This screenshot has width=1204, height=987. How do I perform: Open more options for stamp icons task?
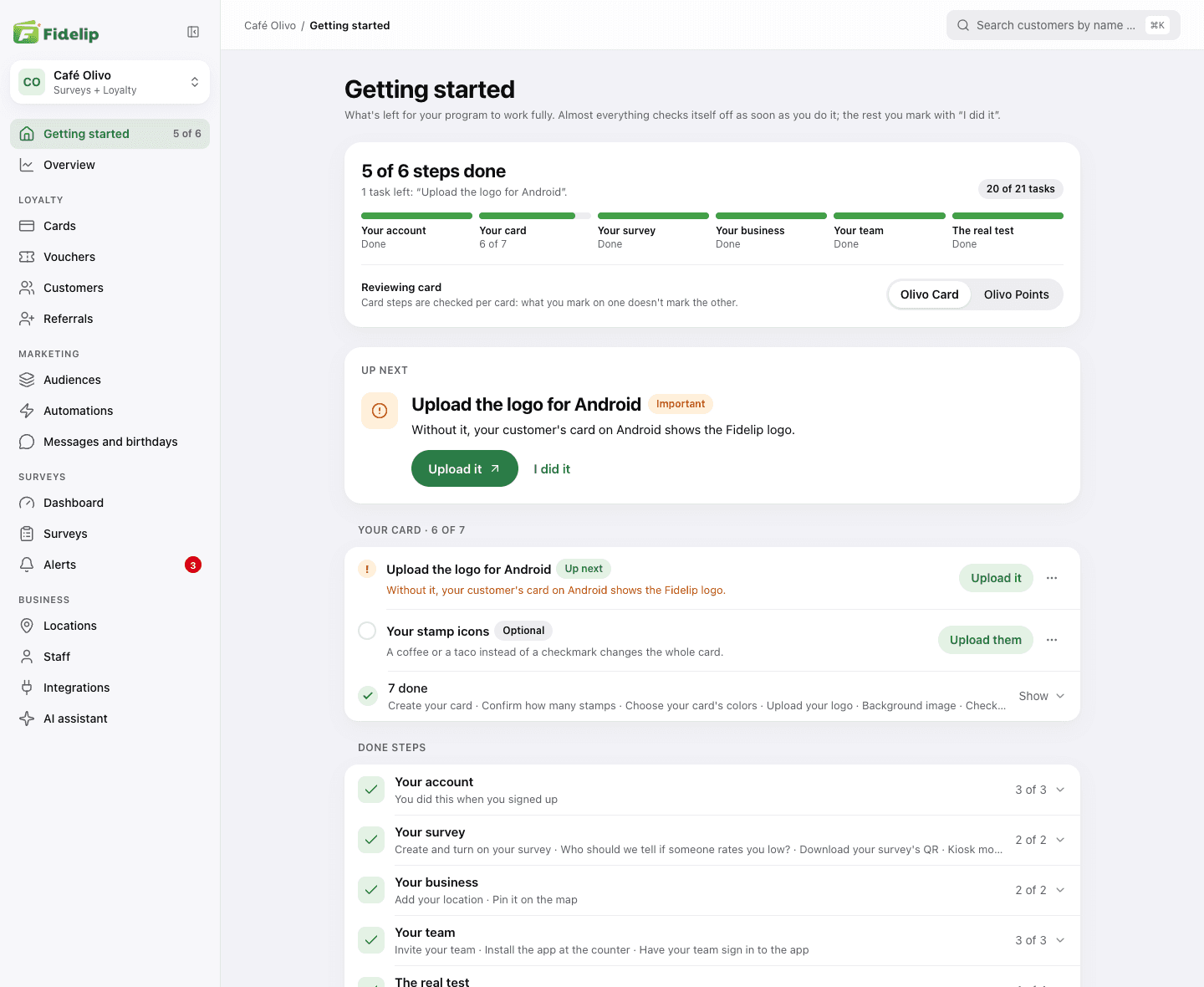(x=1052, y=640)
